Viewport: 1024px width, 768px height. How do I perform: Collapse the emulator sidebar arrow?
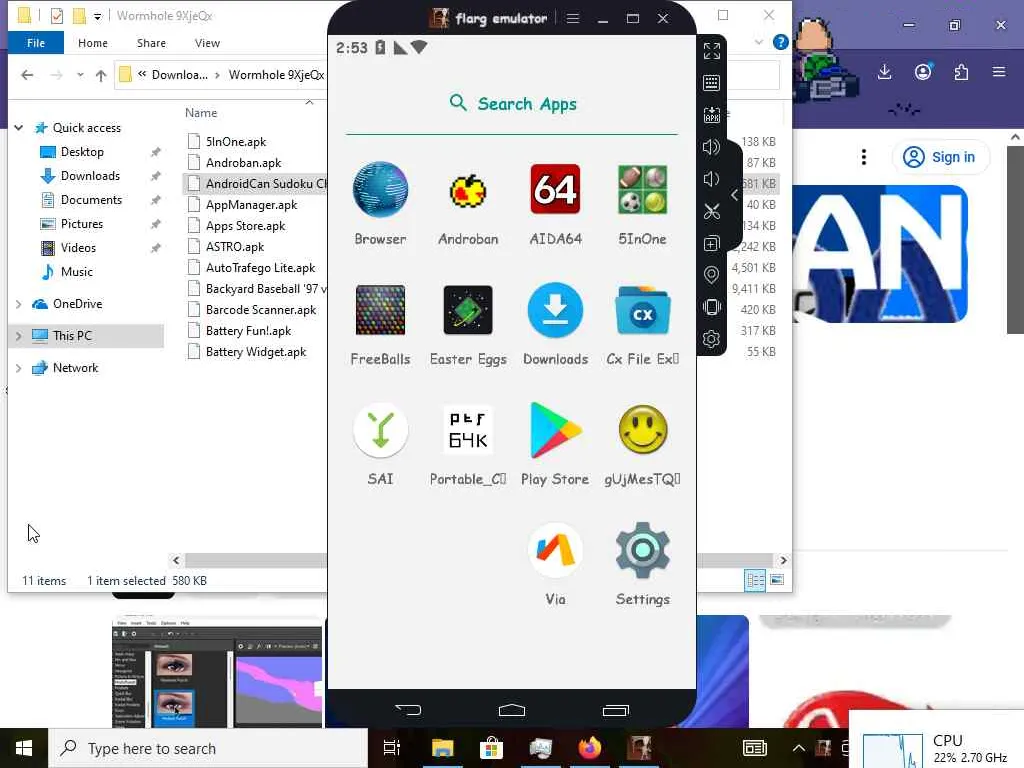tap(735, 195)
